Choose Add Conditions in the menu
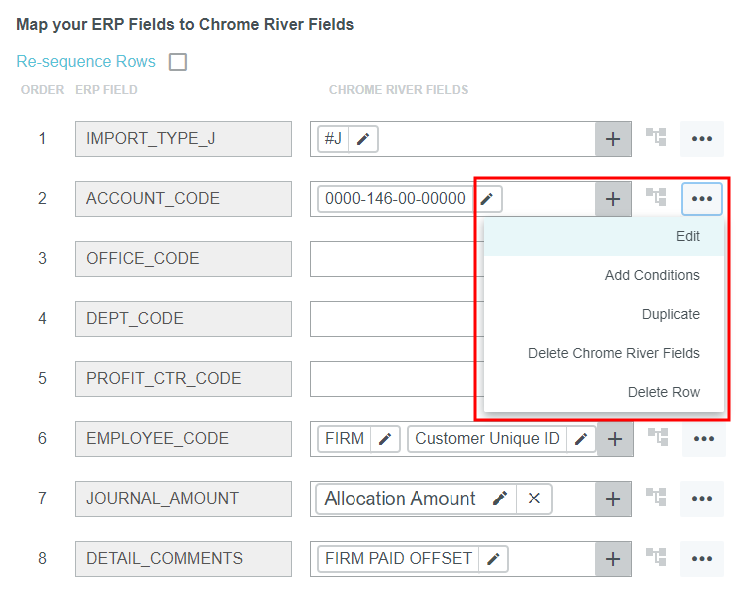 pyautogui.click(x=652, y=275)
